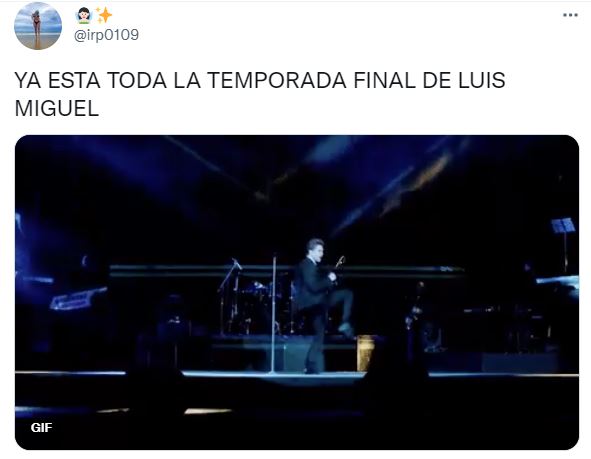This screenshot has height=459, width=591.
Task: Click the drum kit behind the singer
Action: 258,307
